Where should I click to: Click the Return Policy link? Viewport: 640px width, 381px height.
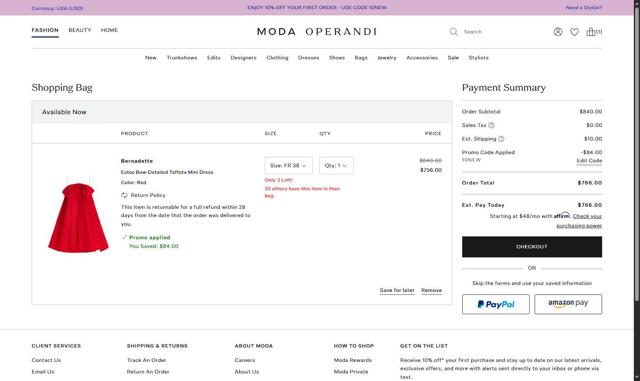148,195
